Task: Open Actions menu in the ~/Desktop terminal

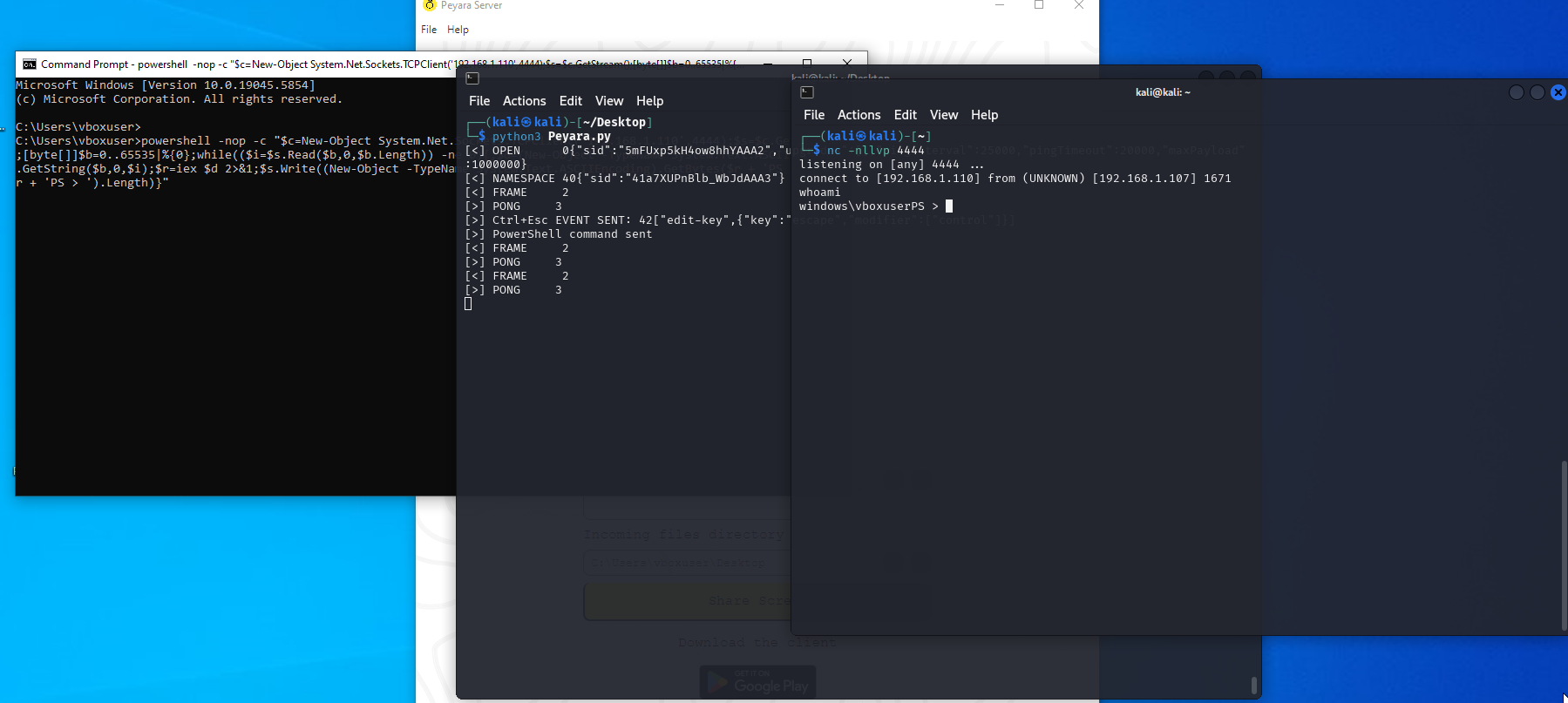Action: coord(525,101)
